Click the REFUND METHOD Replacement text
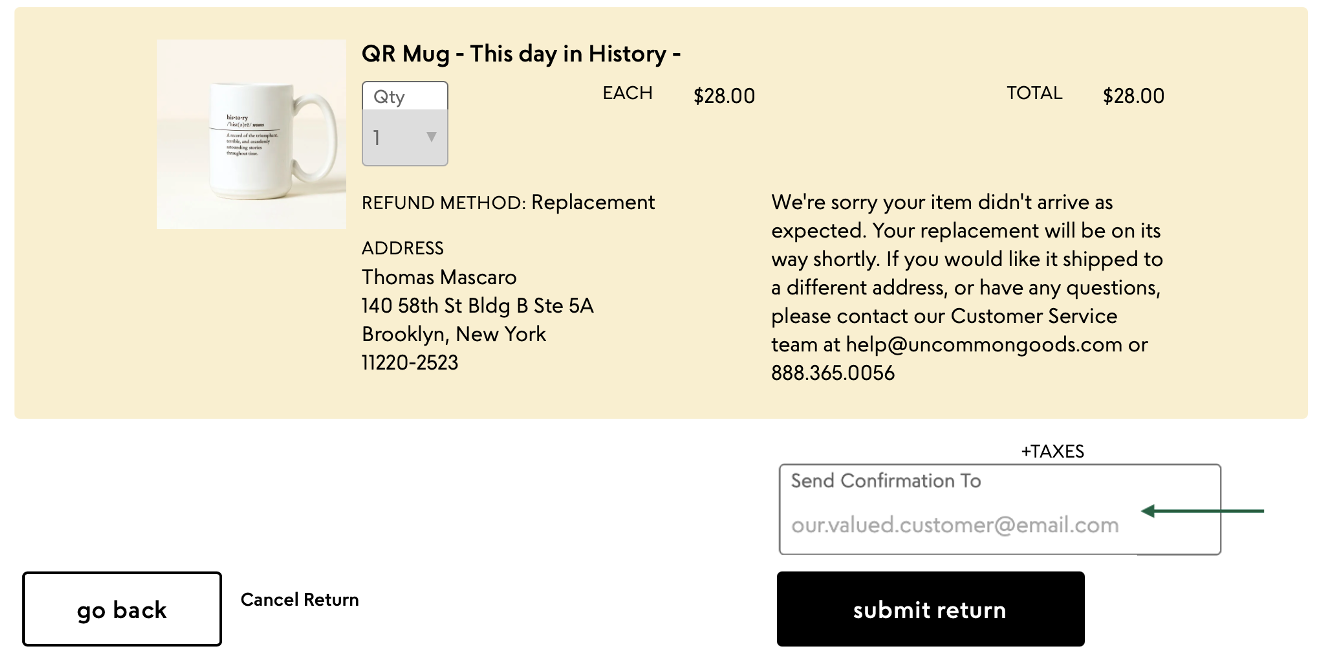 (508, 202)
